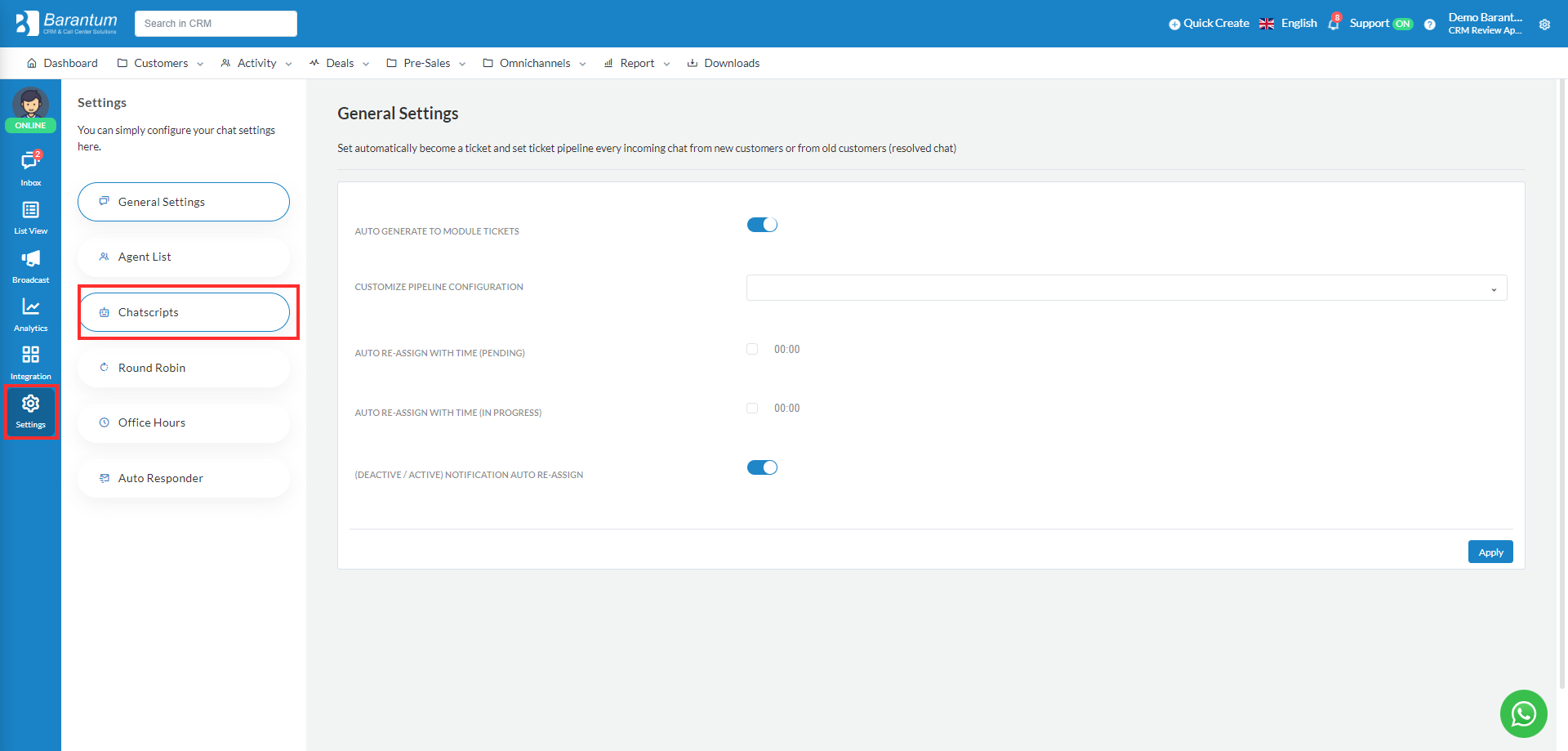
Task: Click In Progress re-assign time 00:00 field
Action: pyautogui.click(x=787, y=408)
